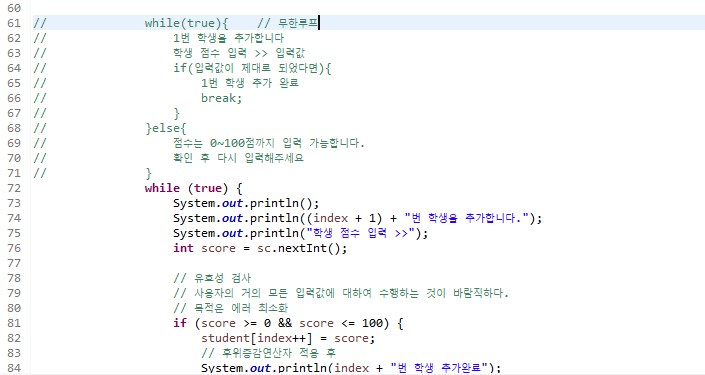Click '확인 후 다시 입력해주세요' comment line
Image resolution: width=705 pixels, height=375 pixels.
[238, 158]
